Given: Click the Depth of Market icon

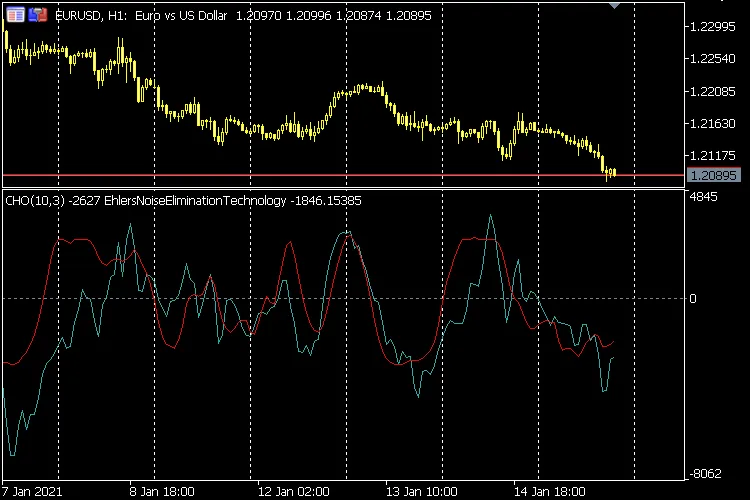Looking at the screenshot, I should (x=38, y=15).
